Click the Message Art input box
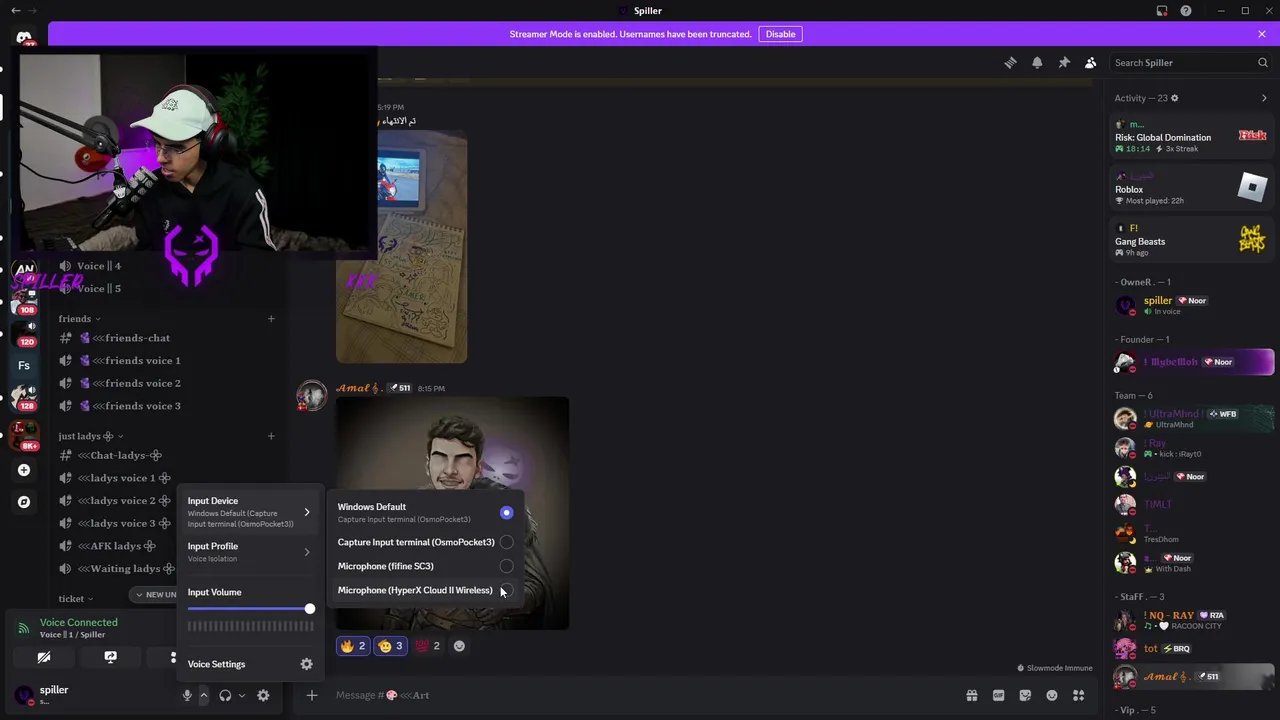Viewport: 1280px width, 720px height. coord(640,695)
